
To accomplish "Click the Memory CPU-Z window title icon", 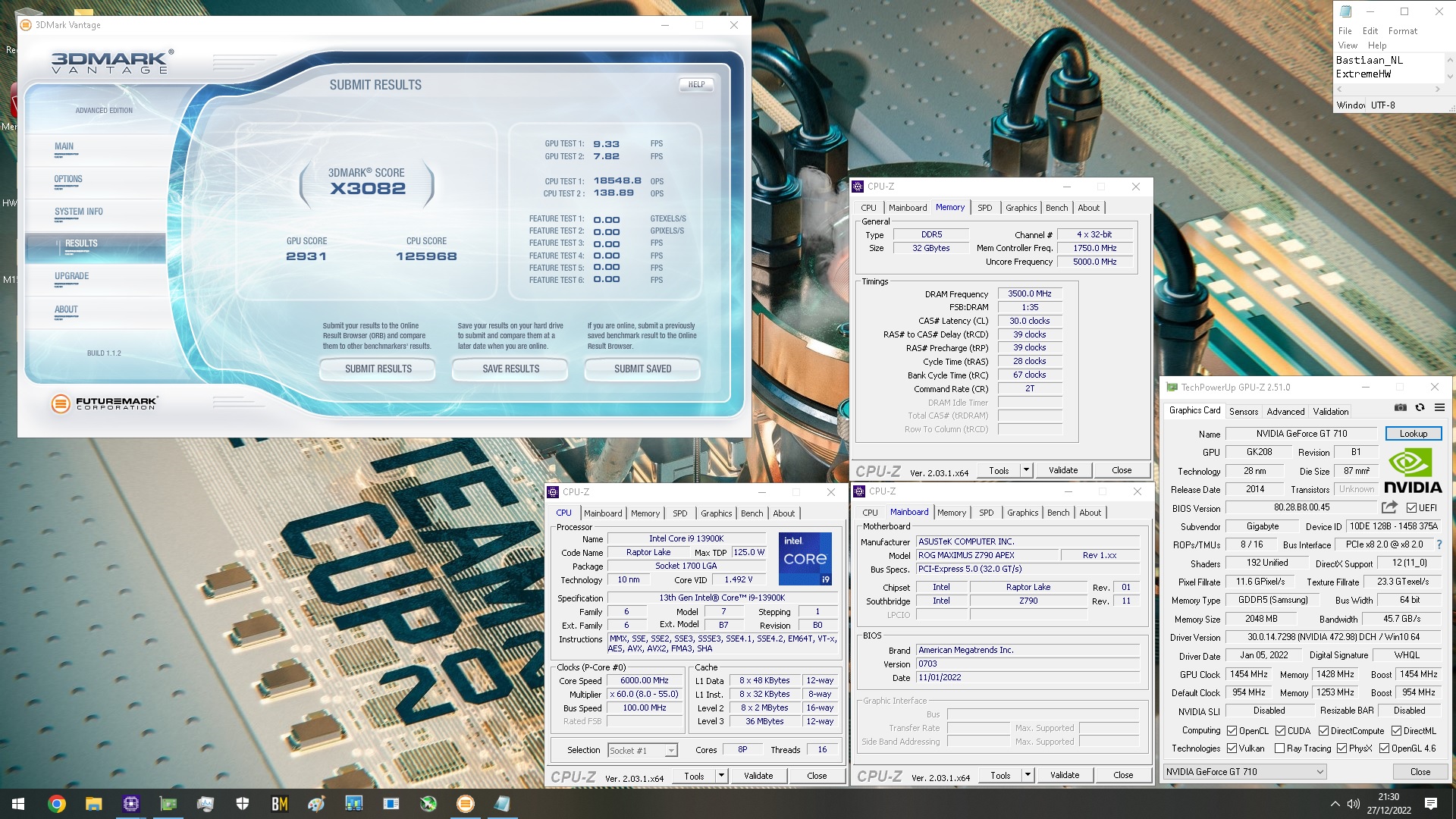I will (x=858, y=187).
